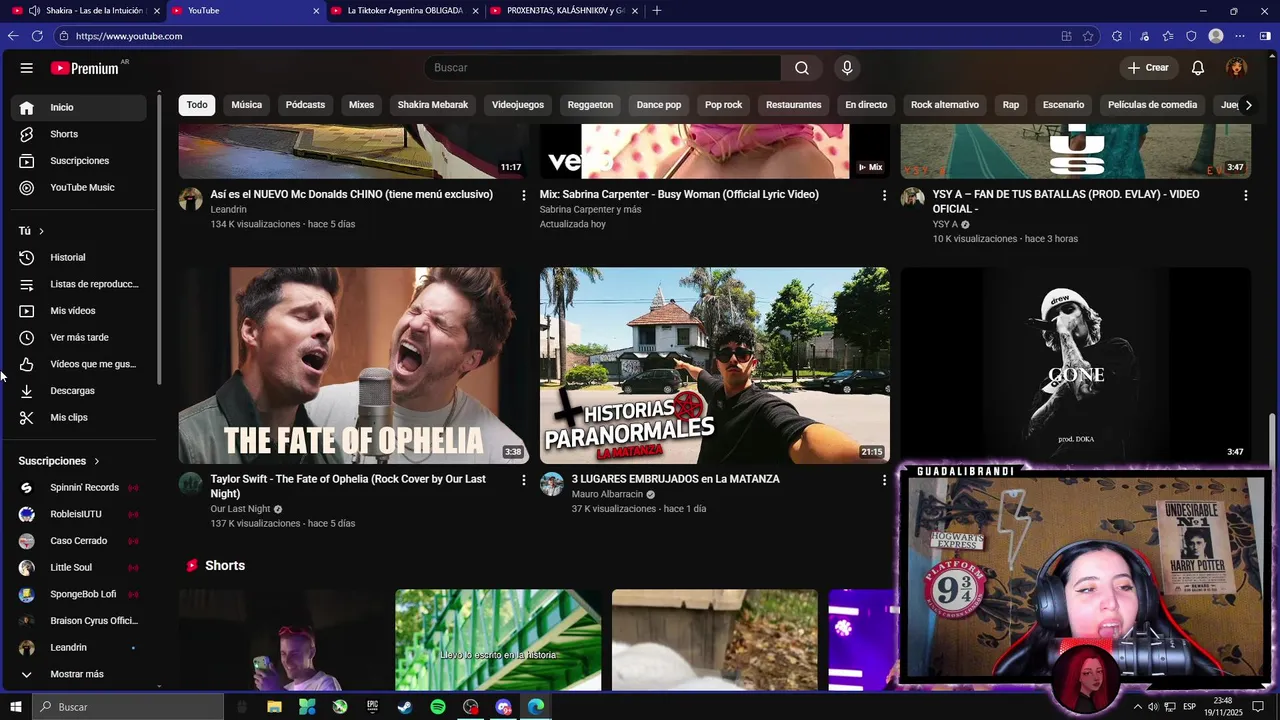Open options for 3 LUGARES EMBRUJADOS video
The height and width of the screenshot is (720, 1280).
[884, 481]
